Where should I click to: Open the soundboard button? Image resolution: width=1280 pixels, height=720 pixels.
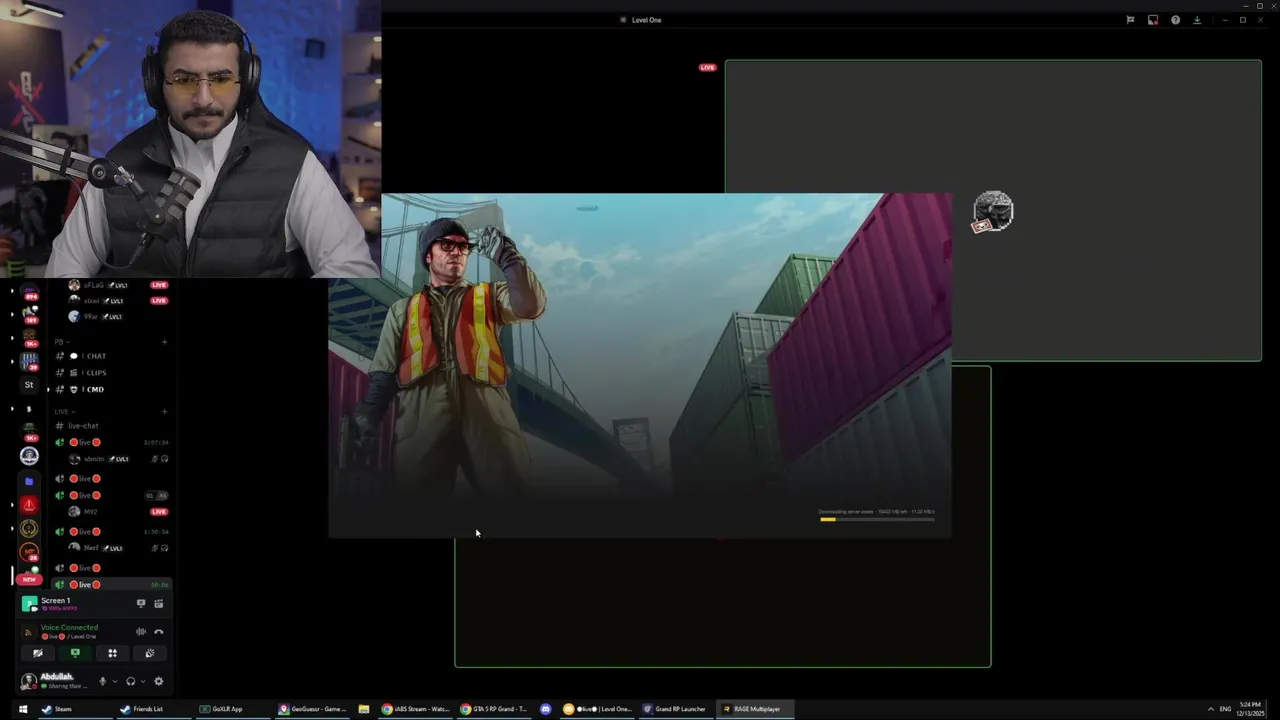tap(149, 653)
